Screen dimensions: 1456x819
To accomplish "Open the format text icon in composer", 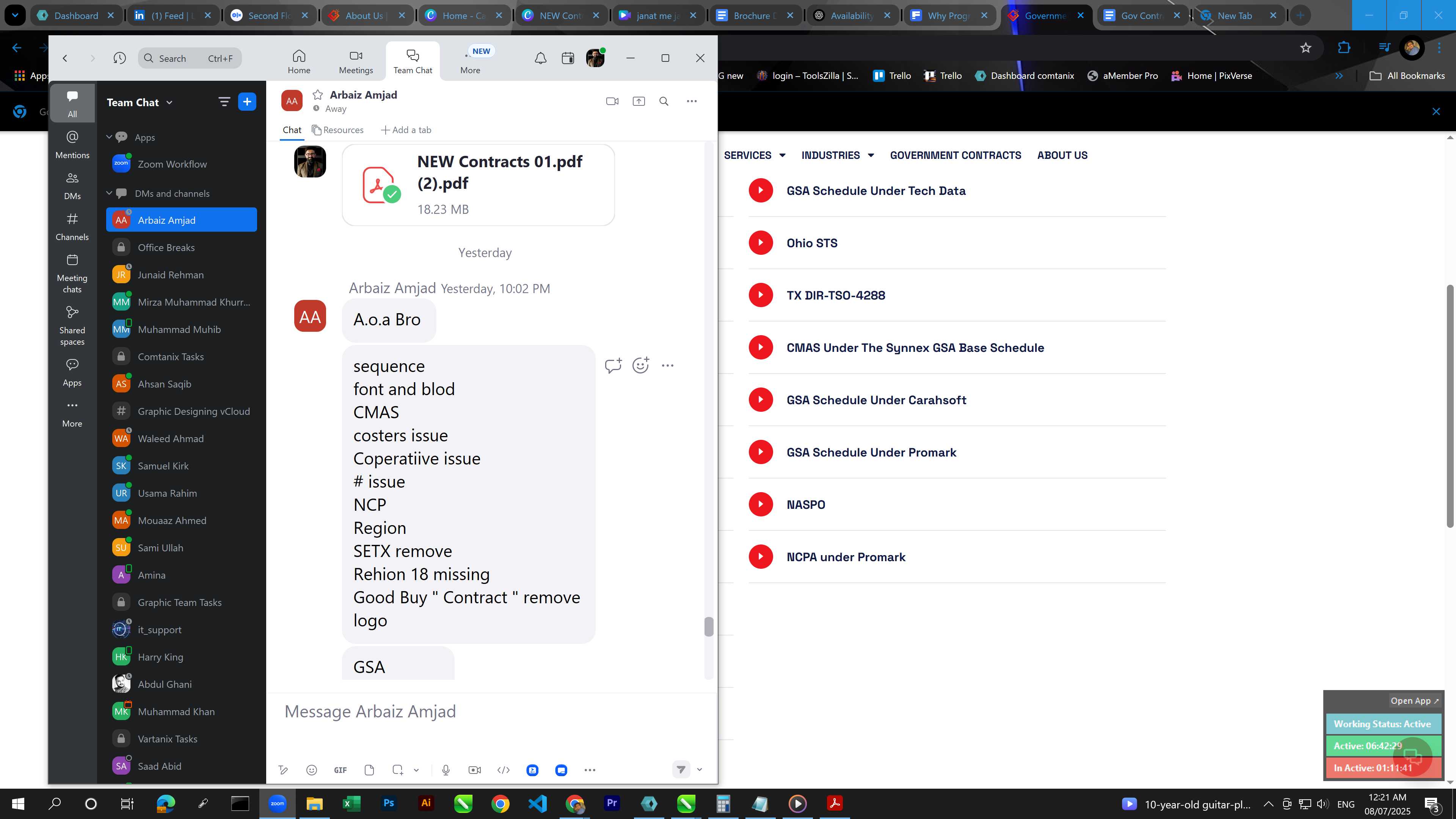I will click(283, 770).
